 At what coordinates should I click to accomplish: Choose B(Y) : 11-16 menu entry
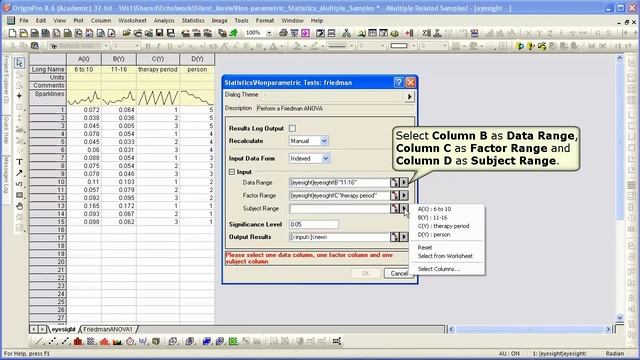[x=432, y=218]
